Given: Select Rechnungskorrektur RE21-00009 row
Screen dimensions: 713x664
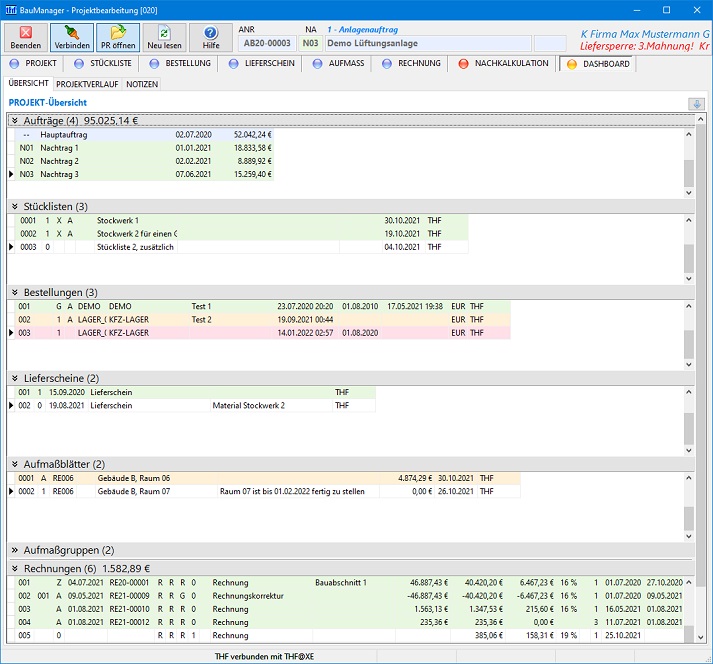Looking at the screenshot, I should click(x=349, y=596).
